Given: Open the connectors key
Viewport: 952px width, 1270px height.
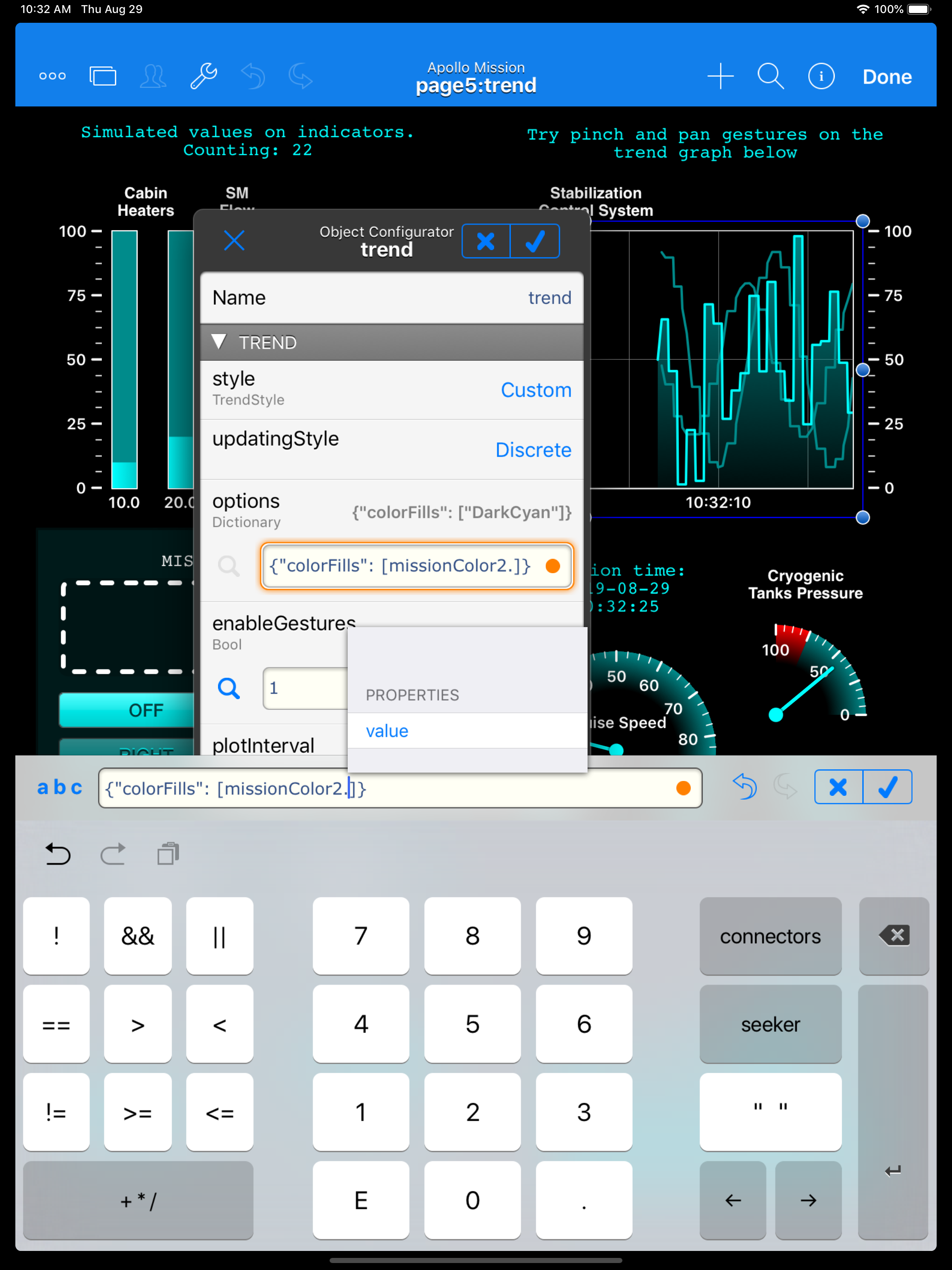Looking at the screenshot, I should pyautogui.click(x=771, y=936).
